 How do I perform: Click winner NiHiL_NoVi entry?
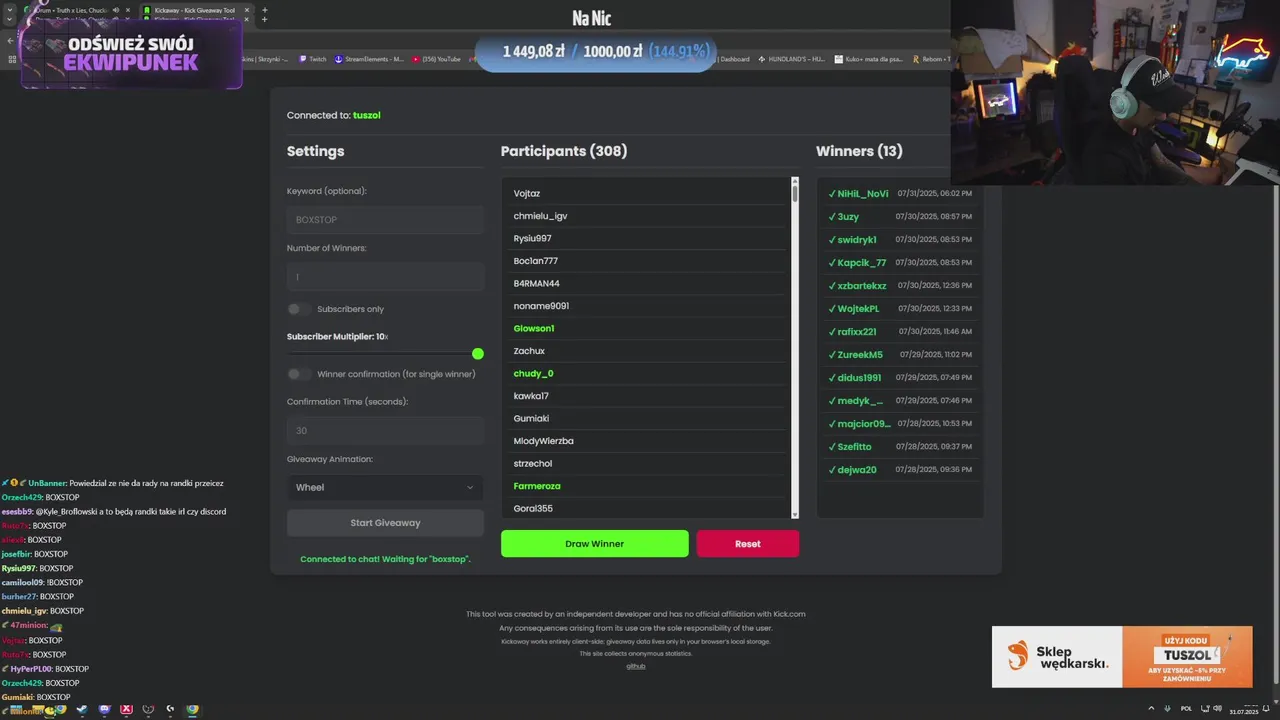coord(900,194)
